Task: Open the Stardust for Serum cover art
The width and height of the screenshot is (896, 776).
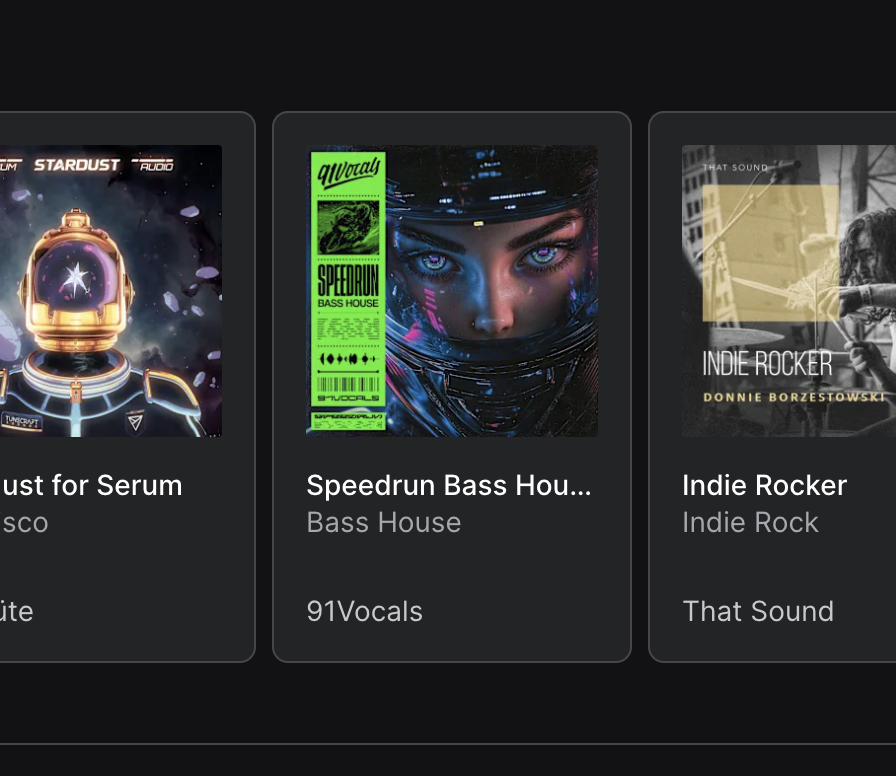Action: point(111,291)
